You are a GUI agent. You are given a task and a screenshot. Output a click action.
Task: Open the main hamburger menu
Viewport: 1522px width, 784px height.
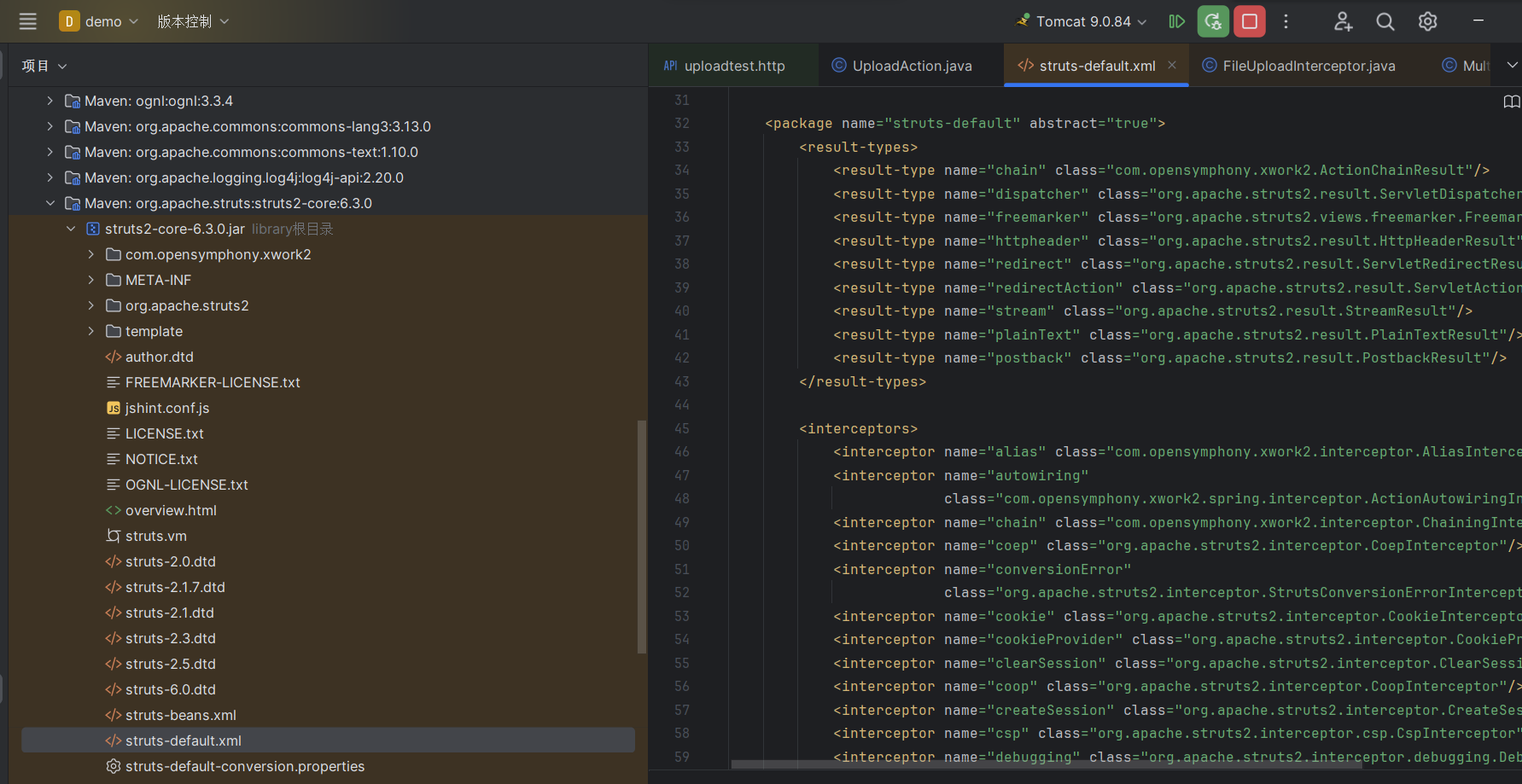pyautogui.click(x=28, y=21)
